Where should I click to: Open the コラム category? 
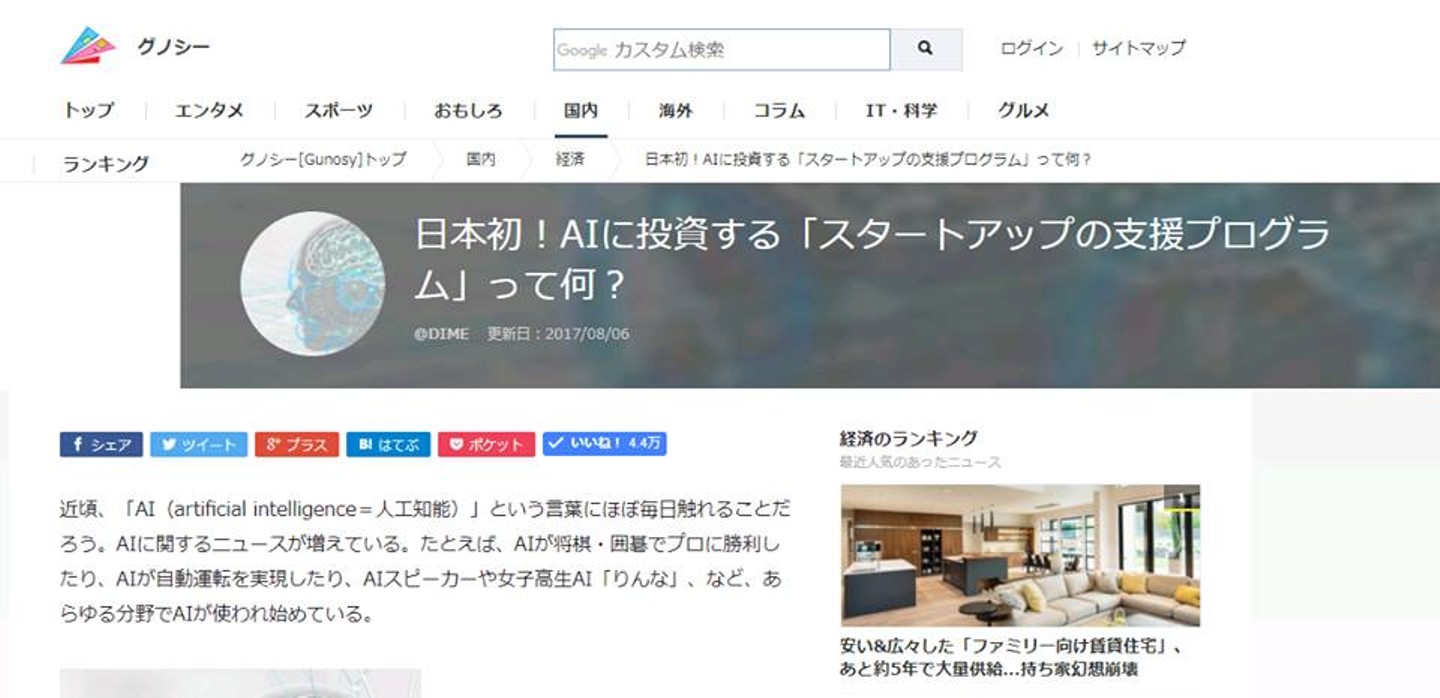779,110
